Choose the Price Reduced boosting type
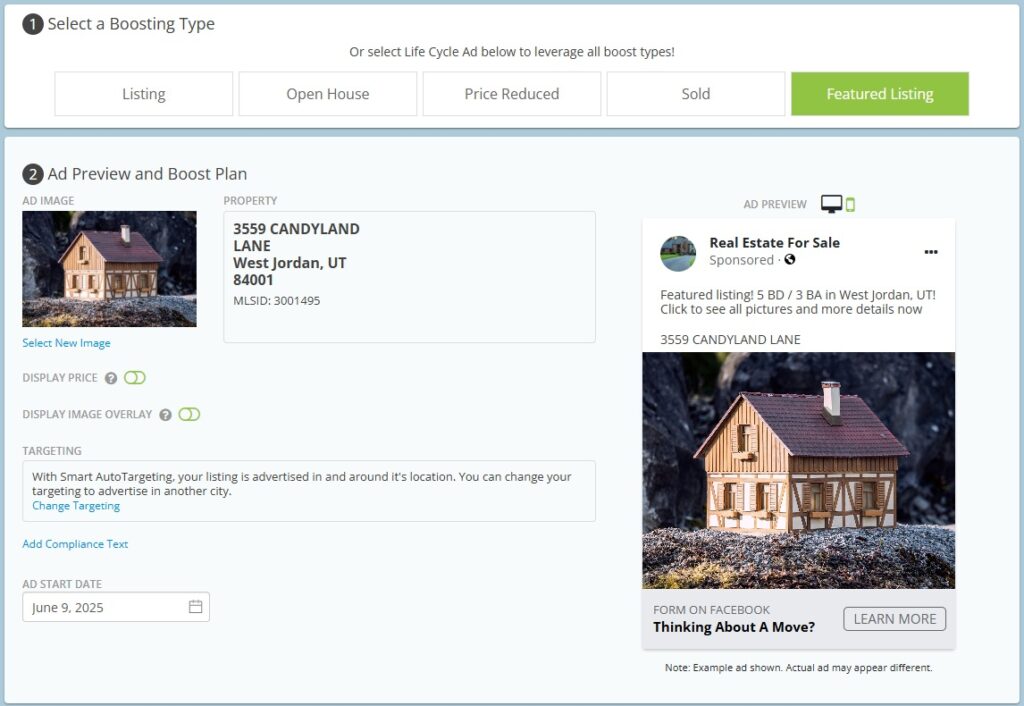The width and height of the screenshot is (1024, 706). [512, 94]
